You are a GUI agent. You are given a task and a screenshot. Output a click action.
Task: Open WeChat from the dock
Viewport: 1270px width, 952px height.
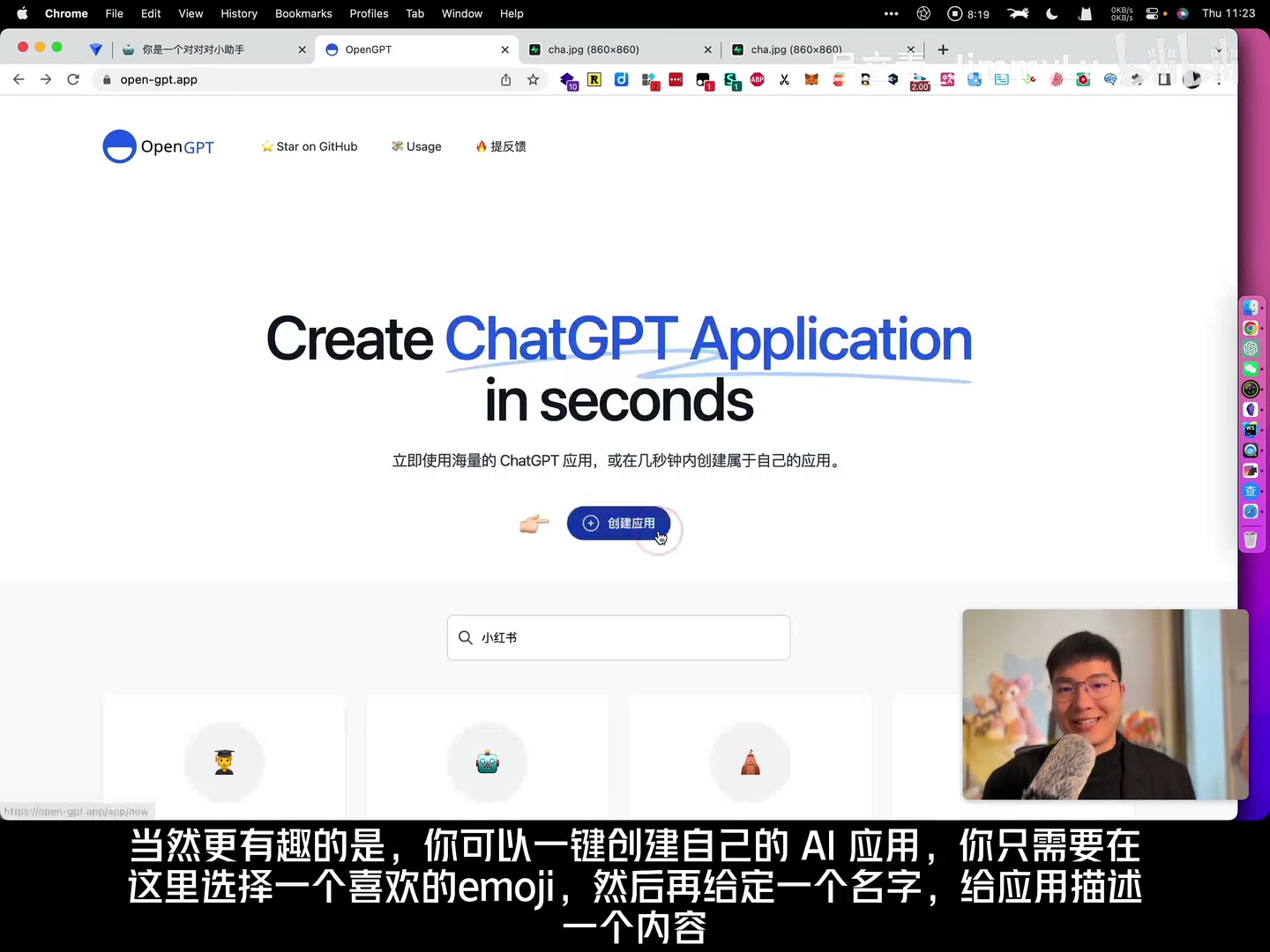(x=1251, y=368)
